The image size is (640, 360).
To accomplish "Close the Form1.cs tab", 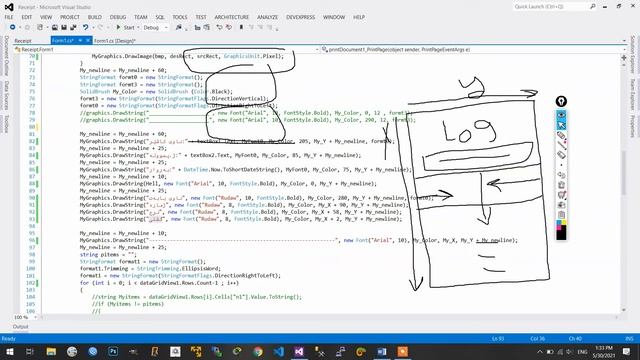I will [x=88, y=40].
